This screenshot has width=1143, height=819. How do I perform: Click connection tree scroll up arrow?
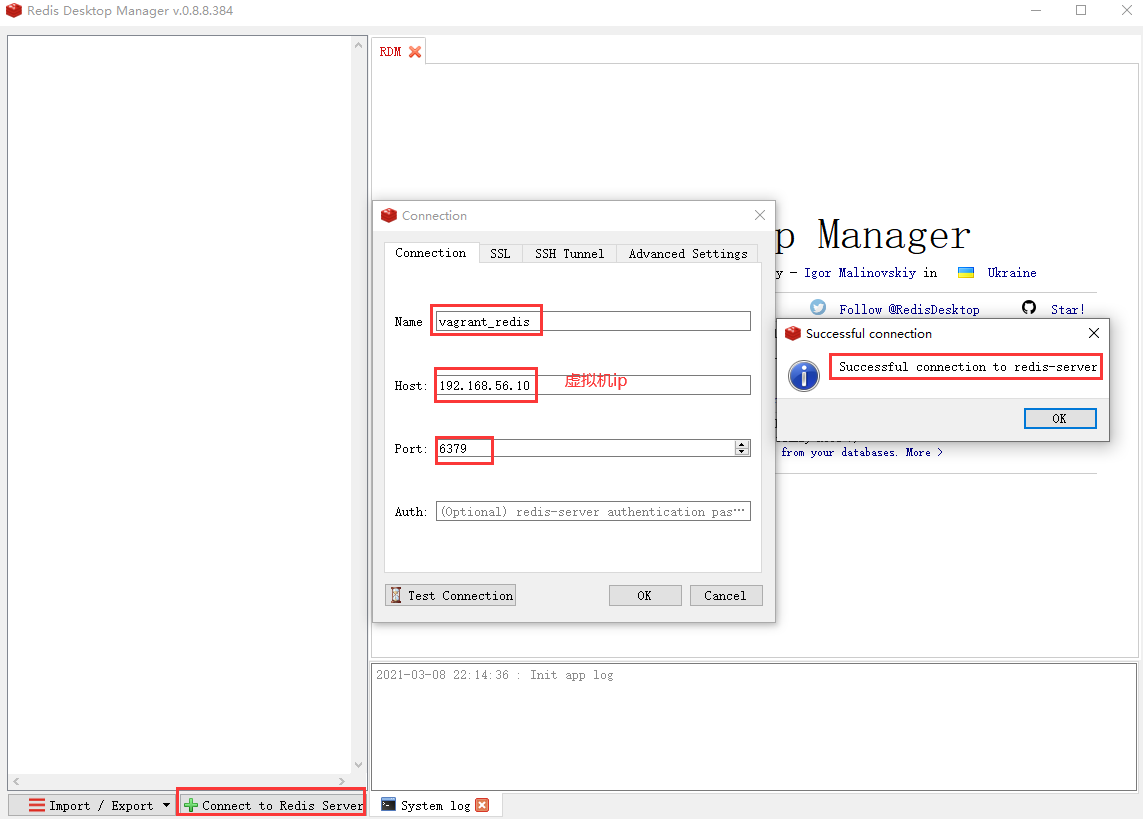click(358, 45)
